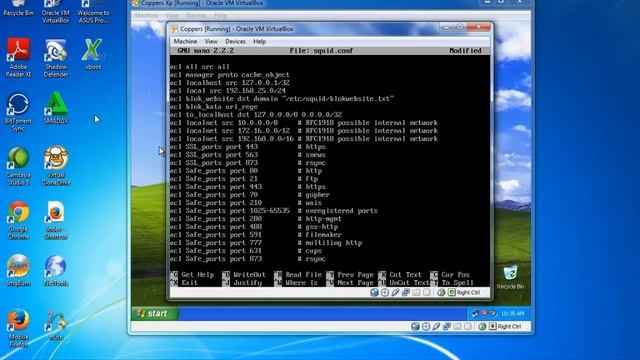Click keyboard capture icon beside Right Ctrl in Coppers

(451, 292)
